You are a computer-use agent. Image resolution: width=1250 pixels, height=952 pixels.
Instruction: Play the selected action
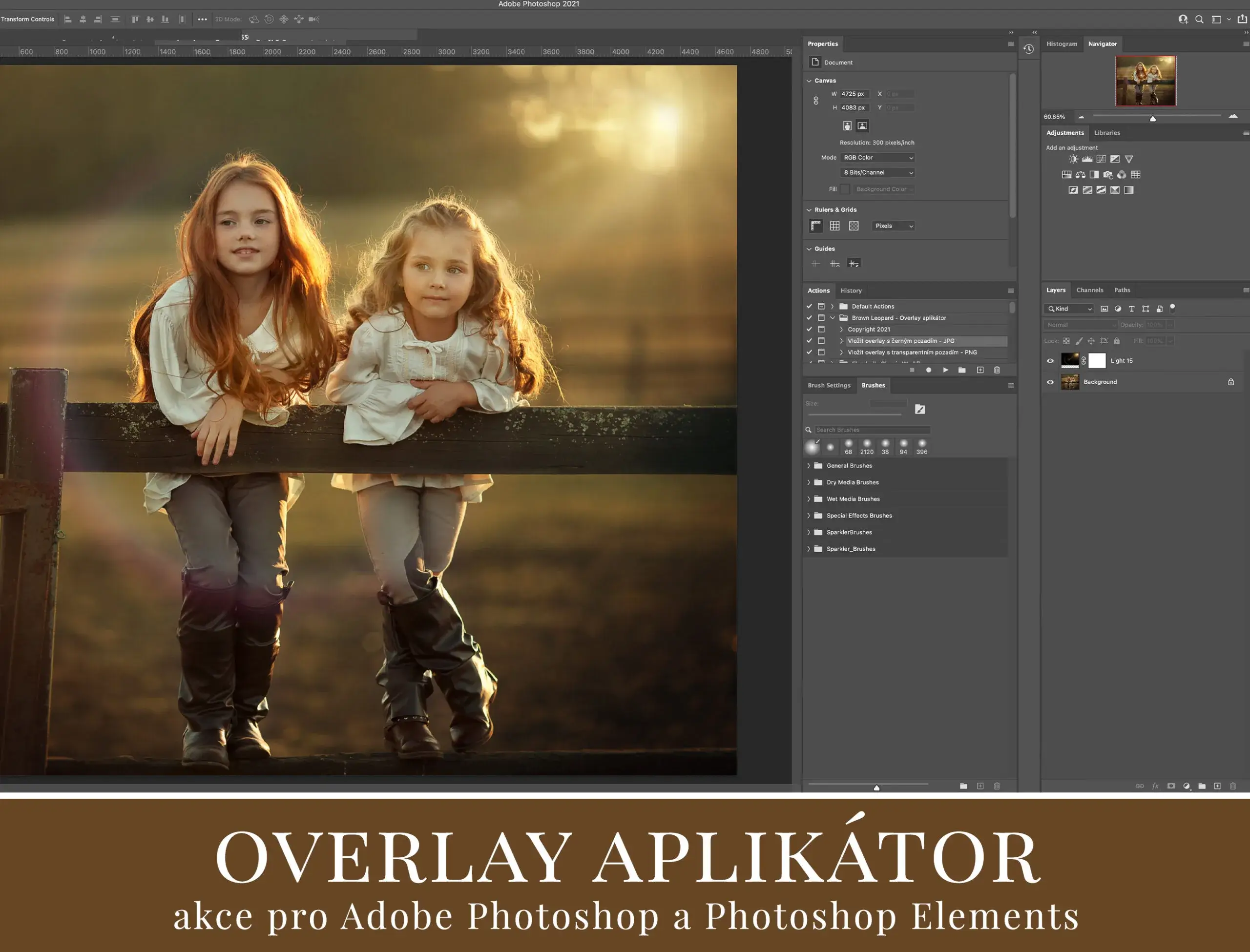click(x=945, y=370)
